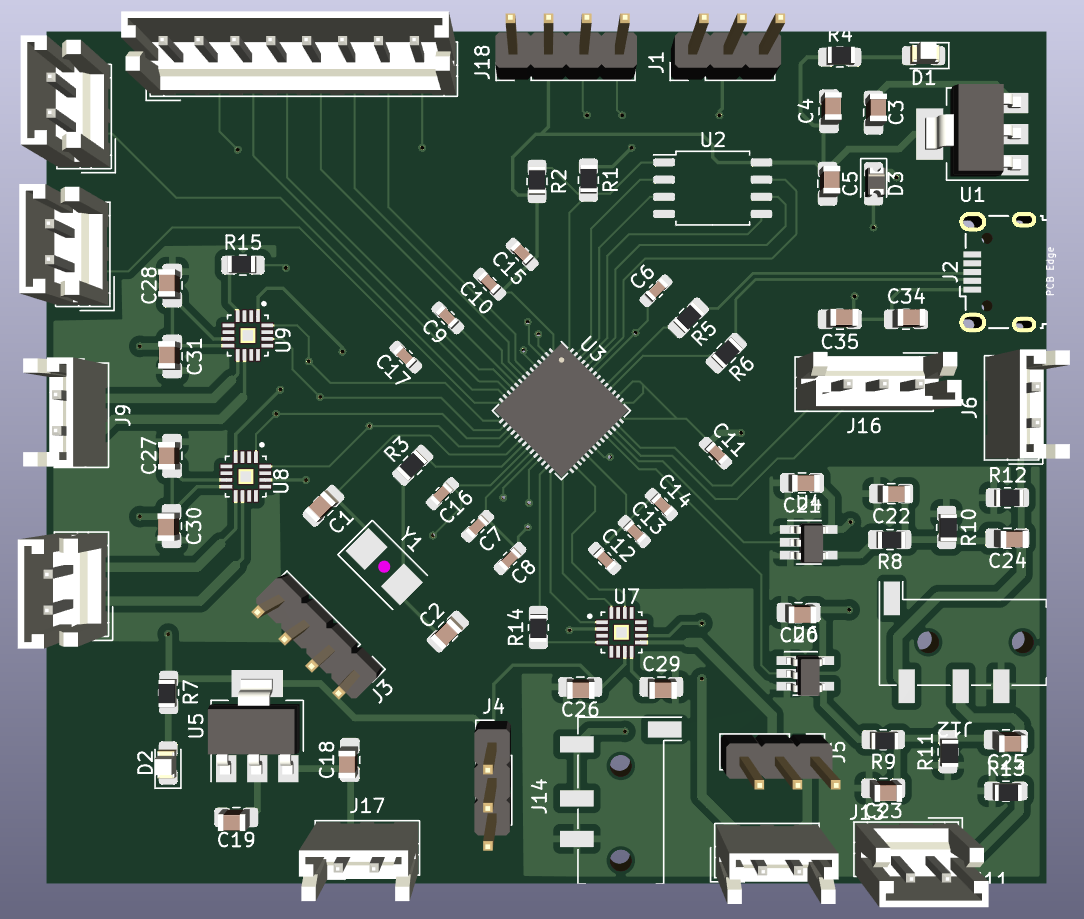Click LED D2

(167, 763)
